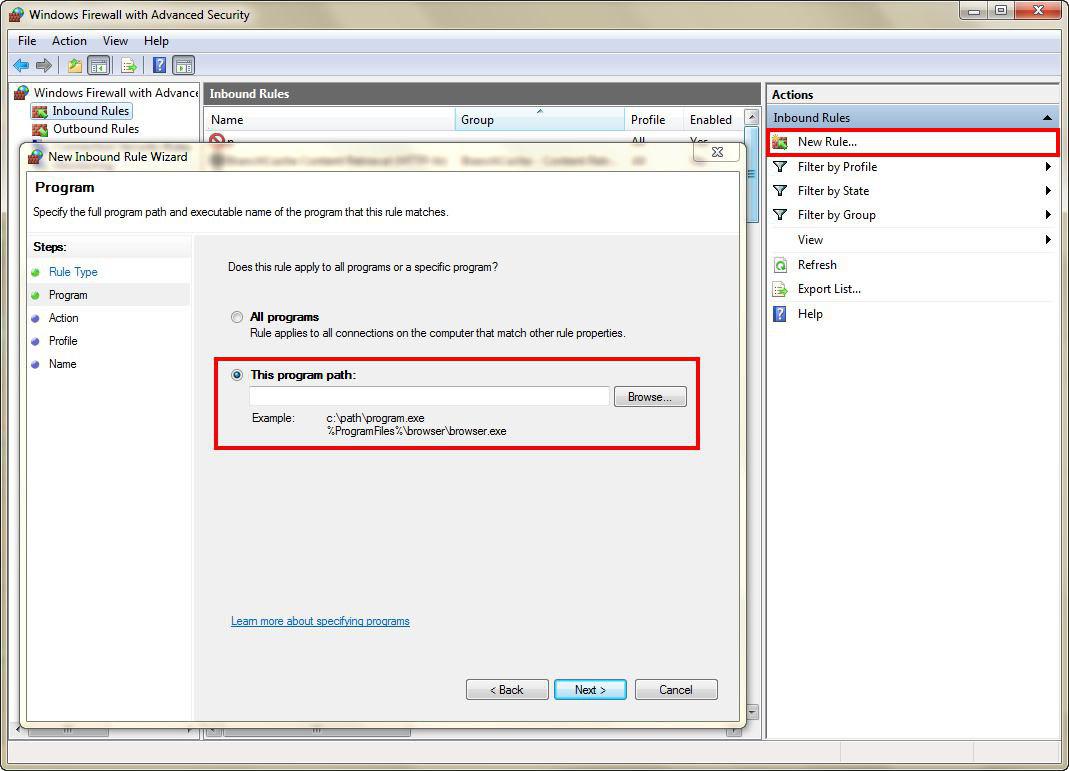Click the New Inbound Rule Wizard title icon
The height and width of the screenshot is (771, 1069).
click(x=35, y=157)
